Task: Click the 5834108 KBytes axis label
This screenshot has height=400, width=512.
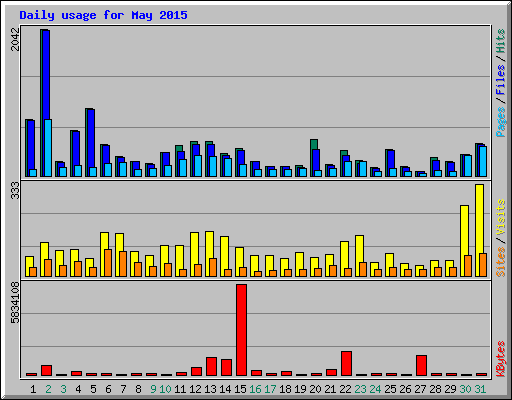Action: point(15,303)
